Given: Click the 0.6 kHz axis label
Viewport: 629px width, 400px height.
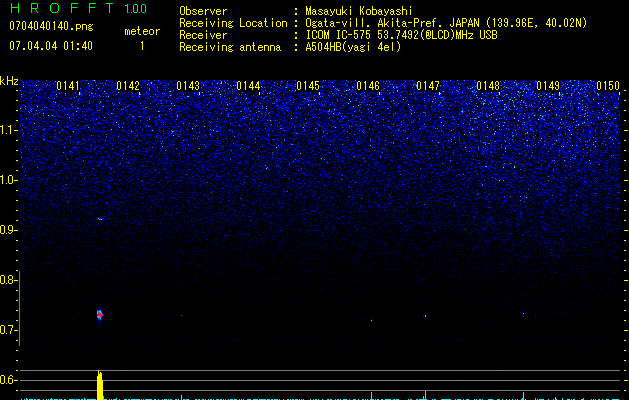Looking at the screenshot, I should pos(8,380).
